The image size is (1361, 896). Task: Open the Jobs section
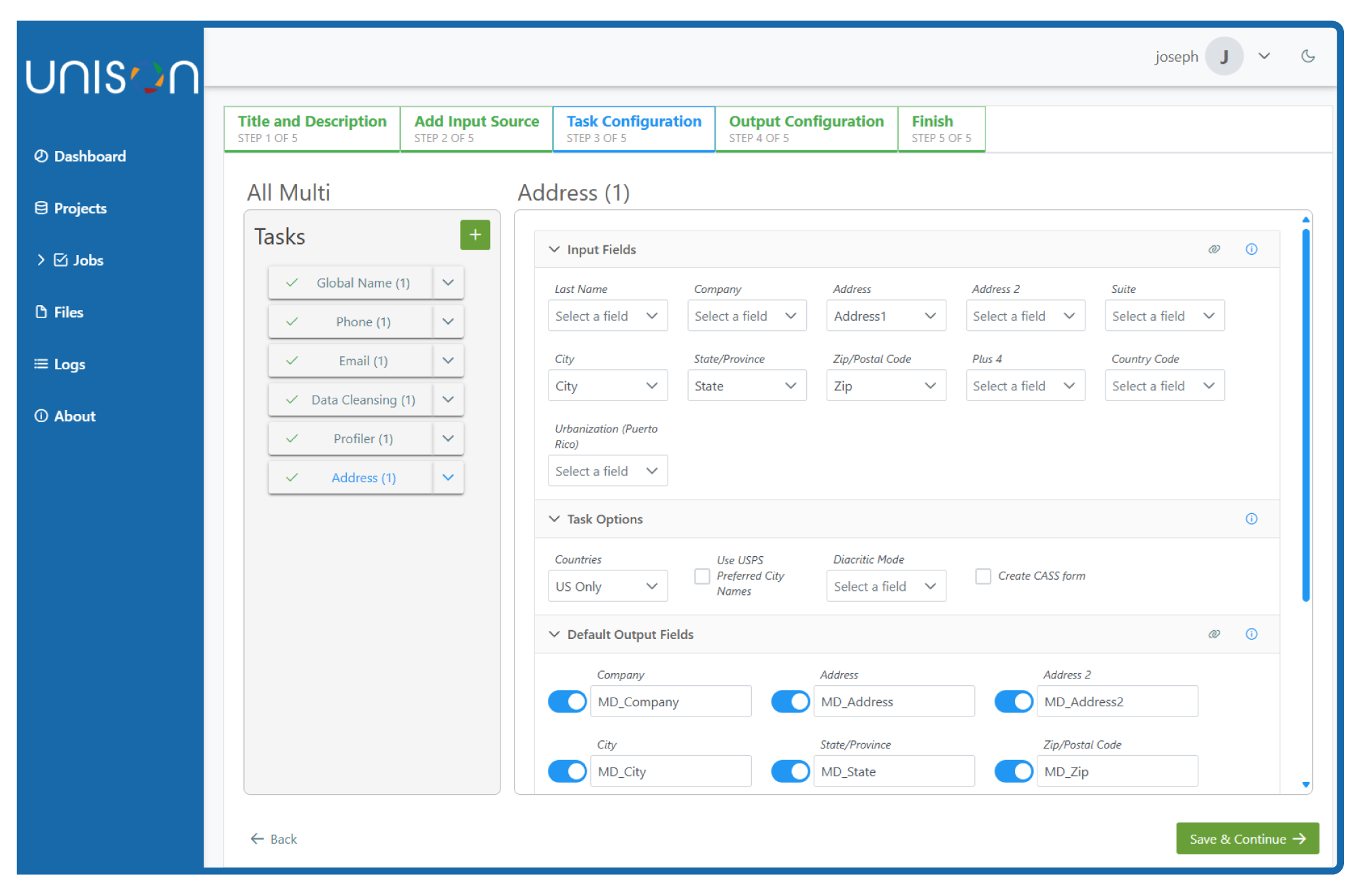coord(88,260)
